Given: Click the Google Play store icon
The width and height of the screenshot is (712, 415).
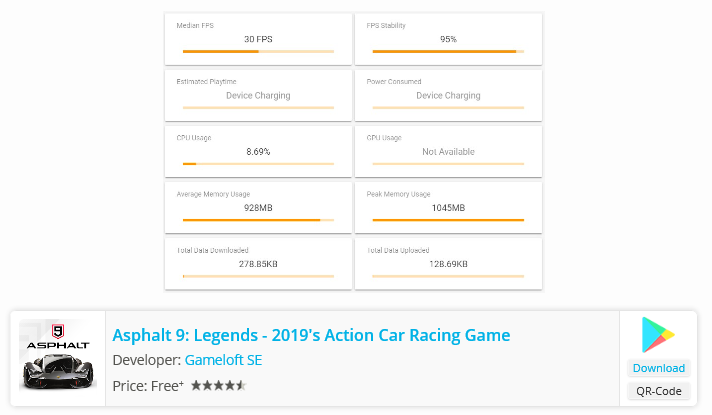Looking at the screenshot, I should click(x=658, y=334).
